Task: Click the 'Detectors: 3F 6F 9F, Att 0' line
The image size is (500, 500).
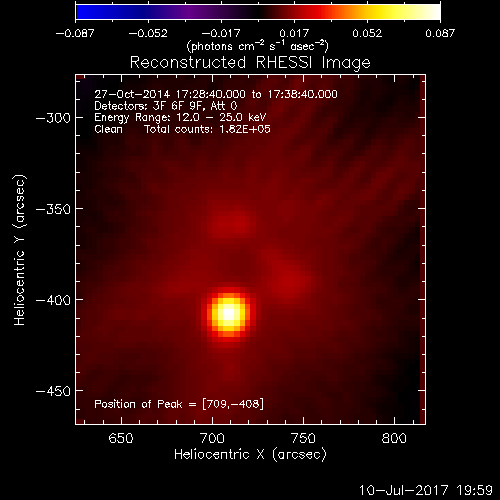Action: (x=166, y=106)
